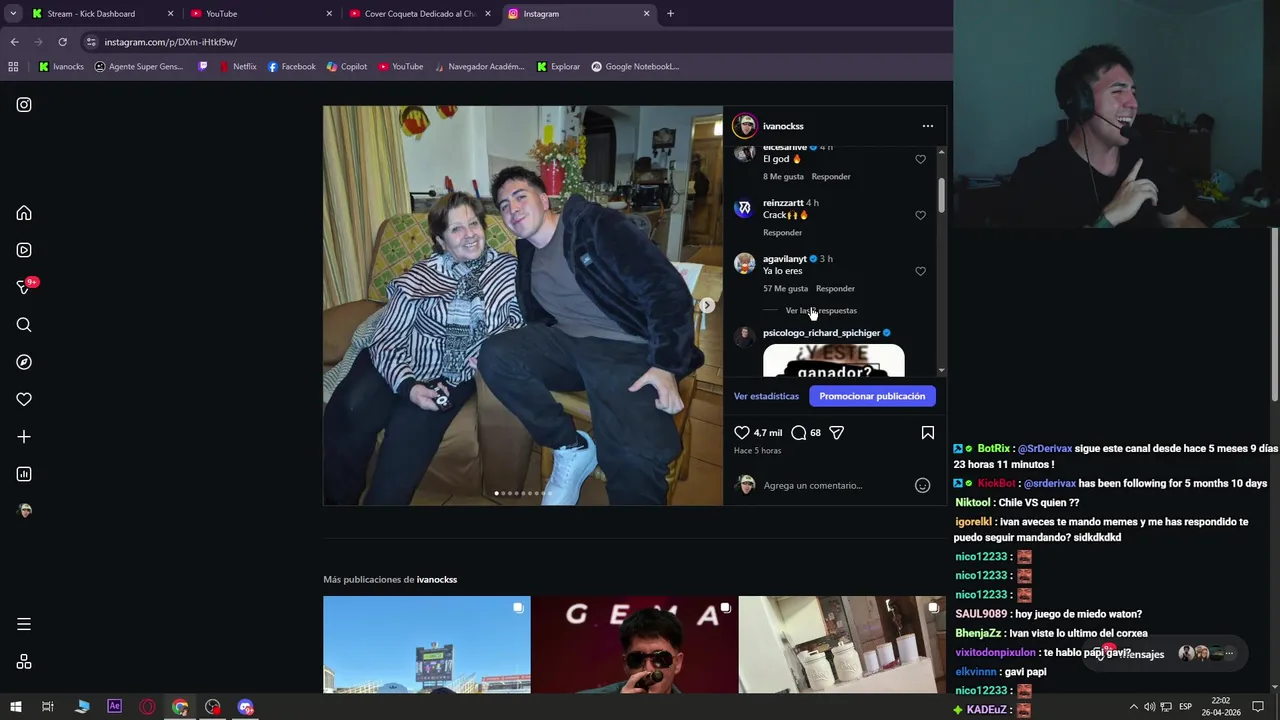Like reinzzartt's 'Crack' comment
The width and height of the screenshot is (1280, 720).
point(921,215)
